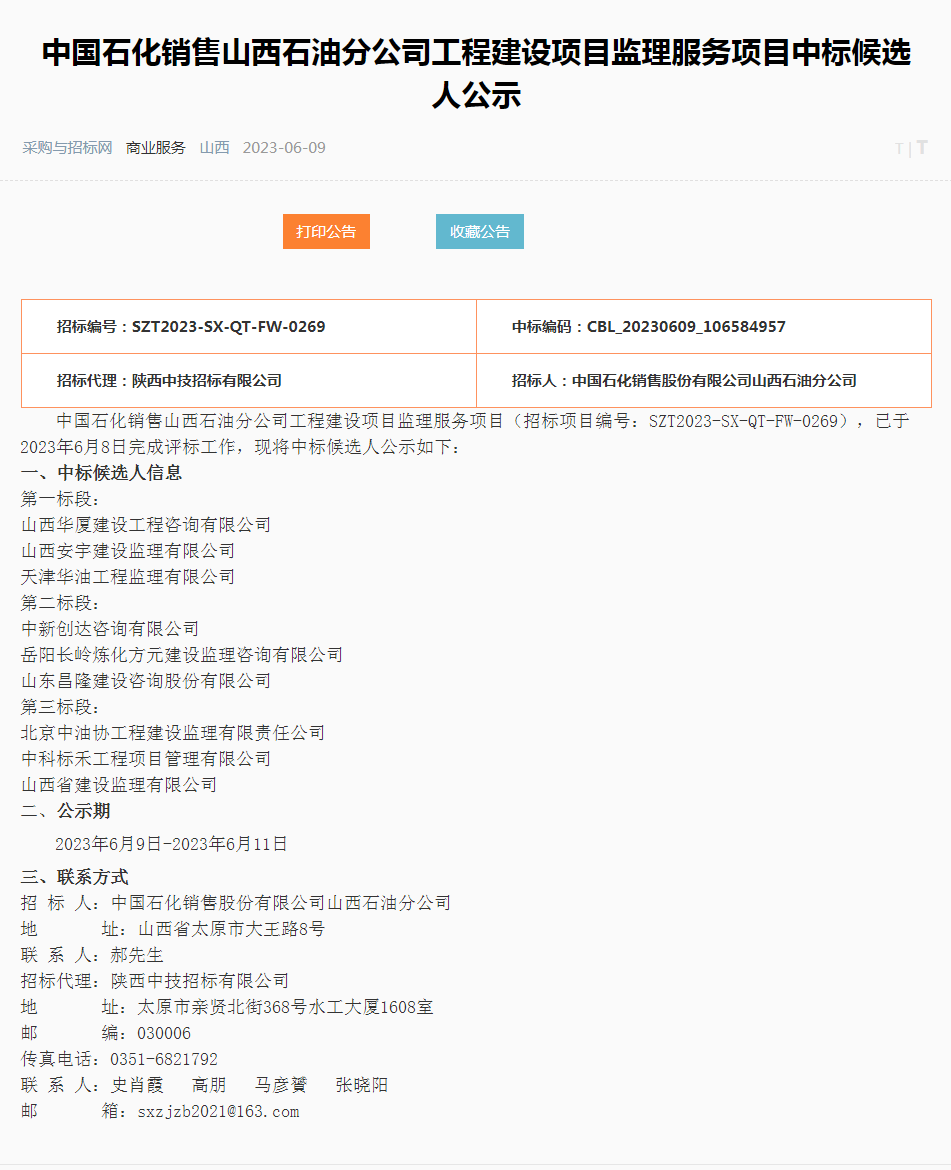
Task: Click the contact name 高朋
Action: point(209,1086)
